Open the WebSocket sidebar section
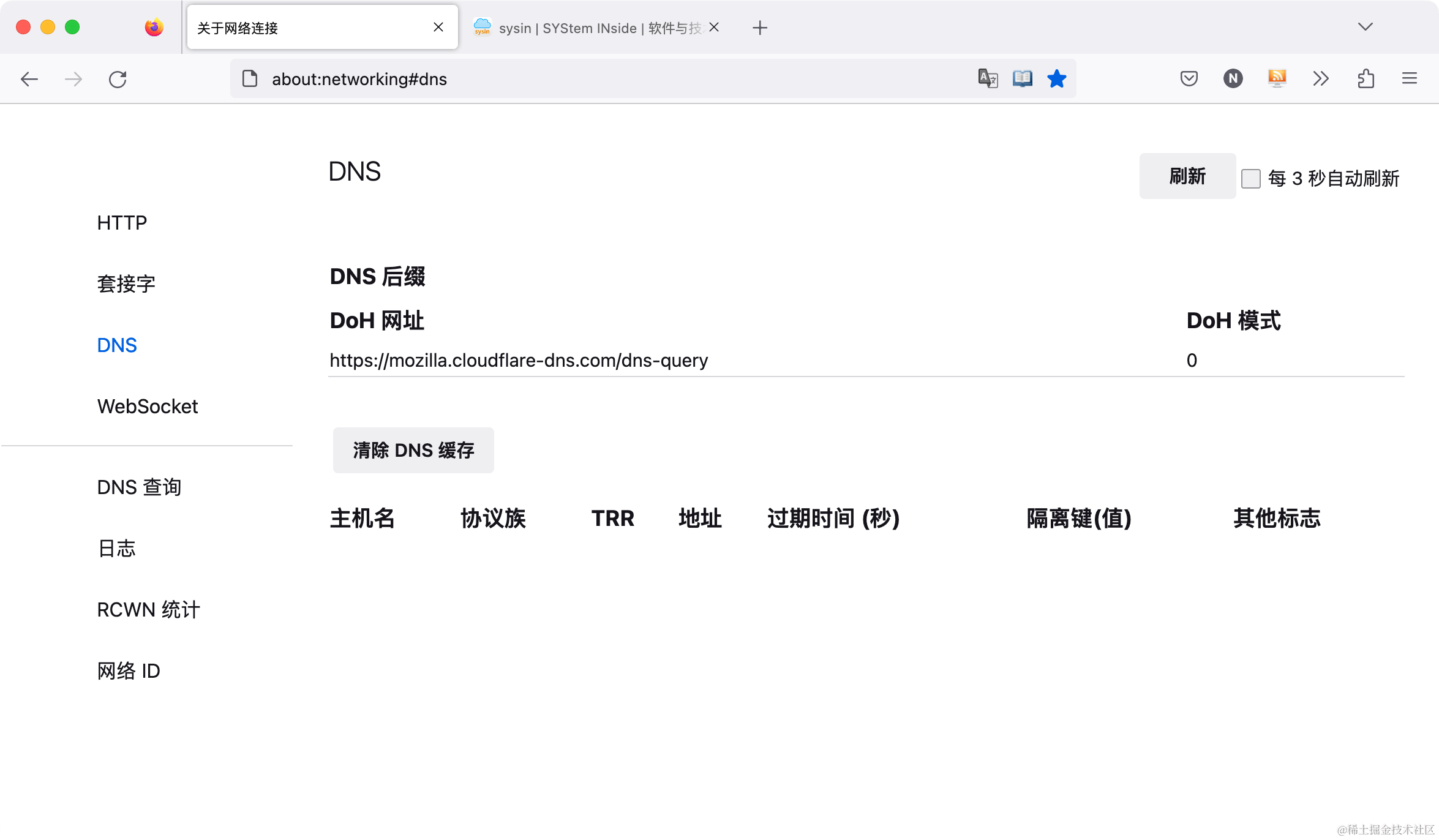The image size is (1439, 840). [x=147, y=406]
